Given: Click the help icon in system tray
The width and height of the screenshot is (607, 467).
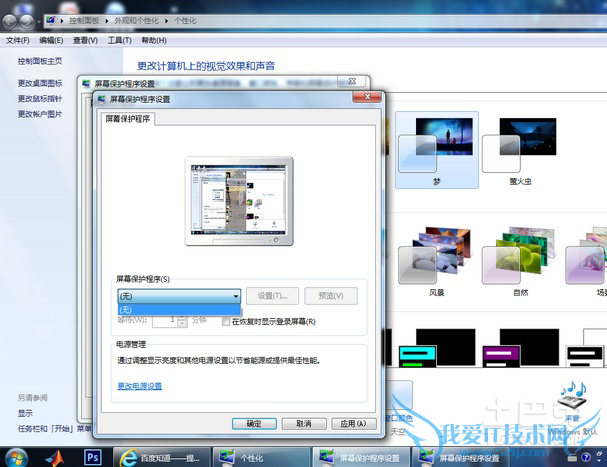Looking at the screenshot, I should coord(586,457).
